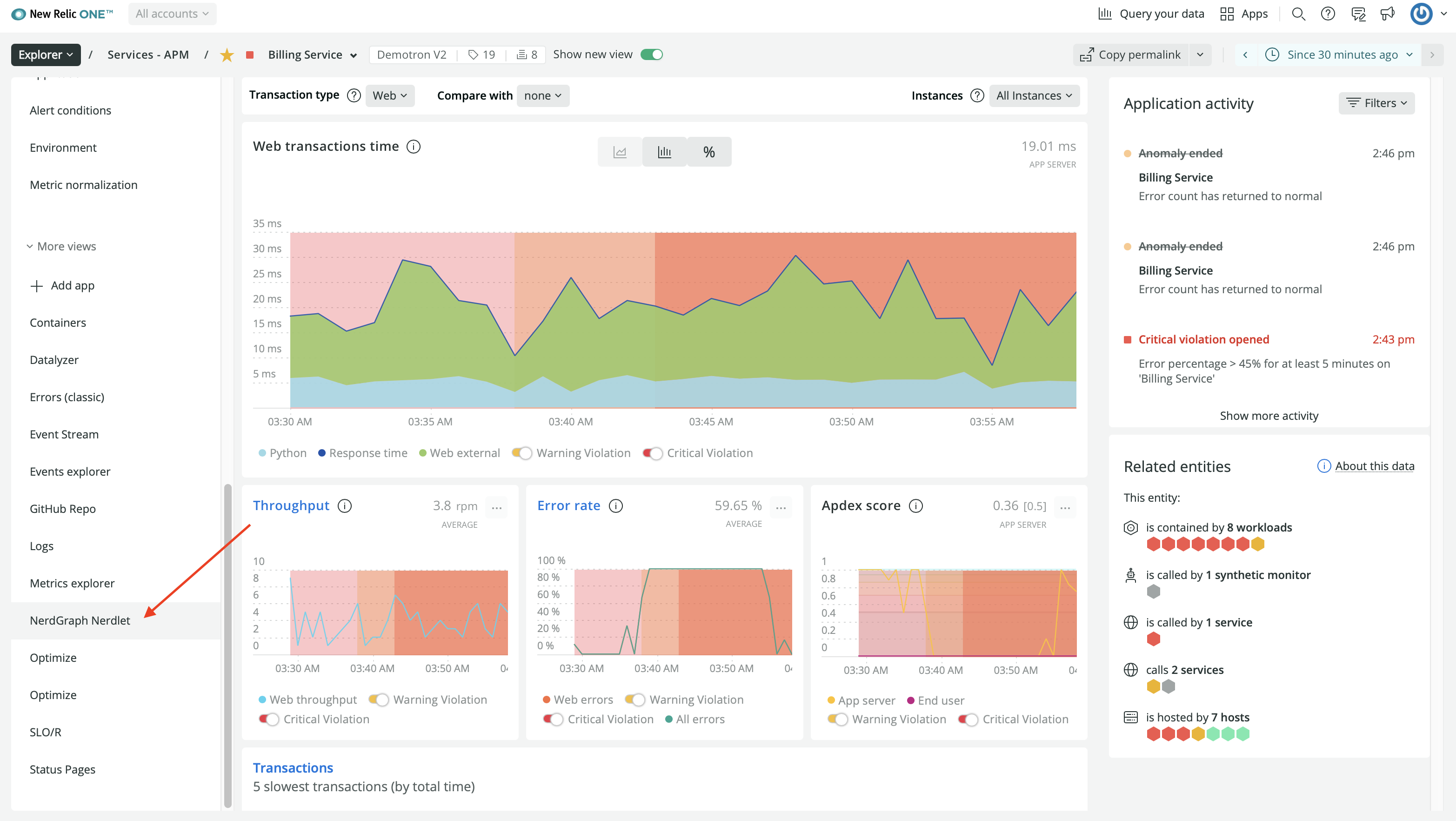Click the announcements megaphone icon

[x=1388, y=14]
